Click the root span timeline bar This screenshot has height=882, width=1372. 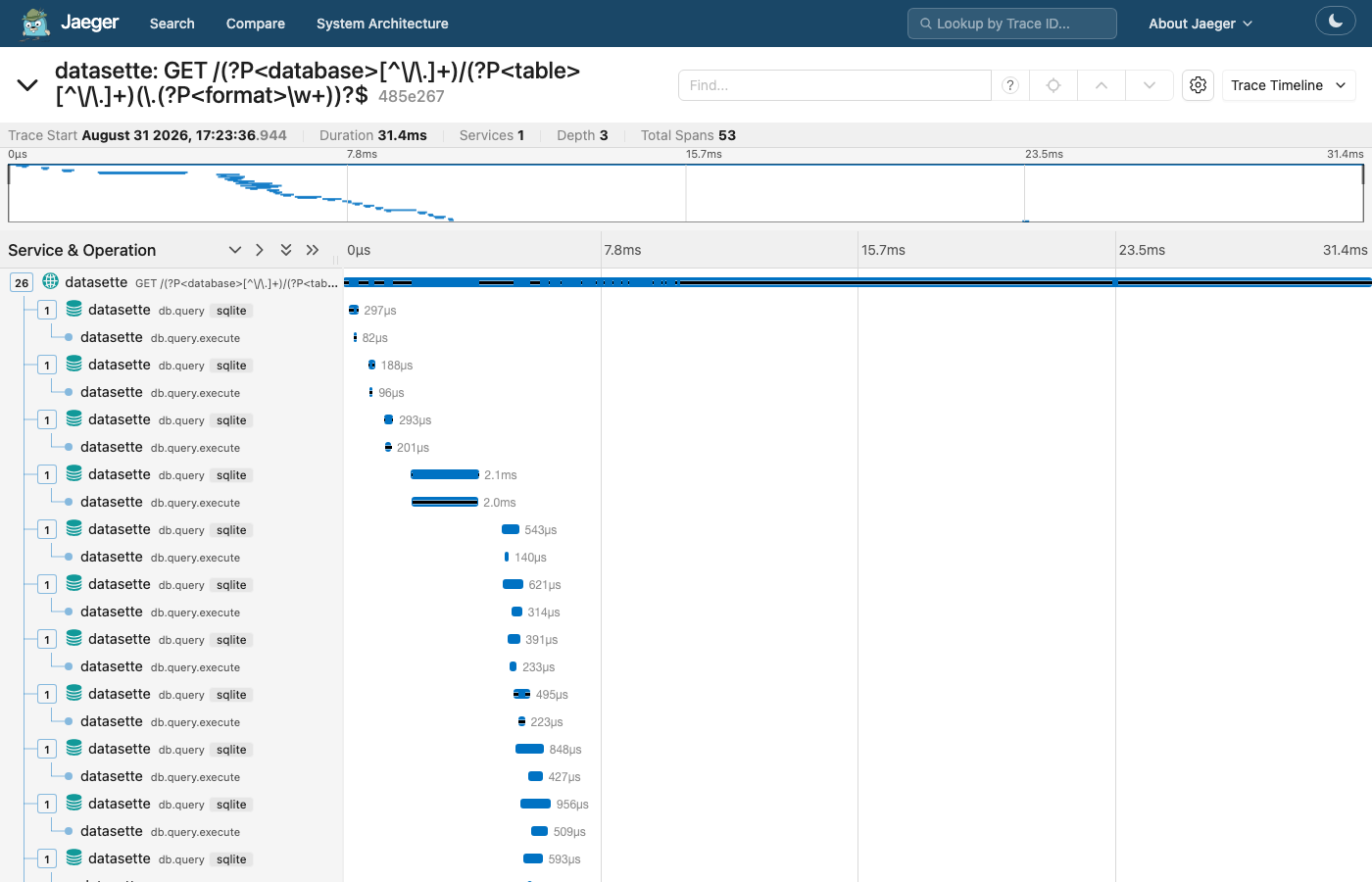(857, 282)
